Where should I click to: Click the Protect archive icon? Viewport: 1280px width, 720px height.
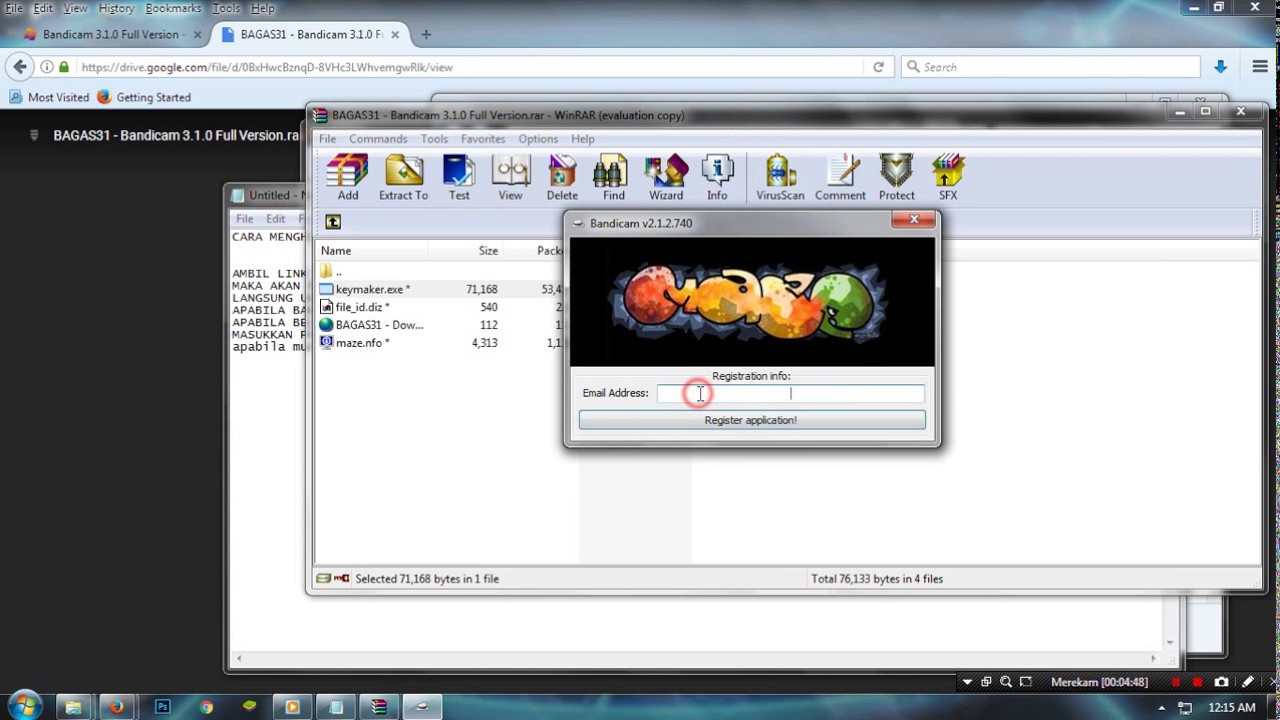(896, 178)
